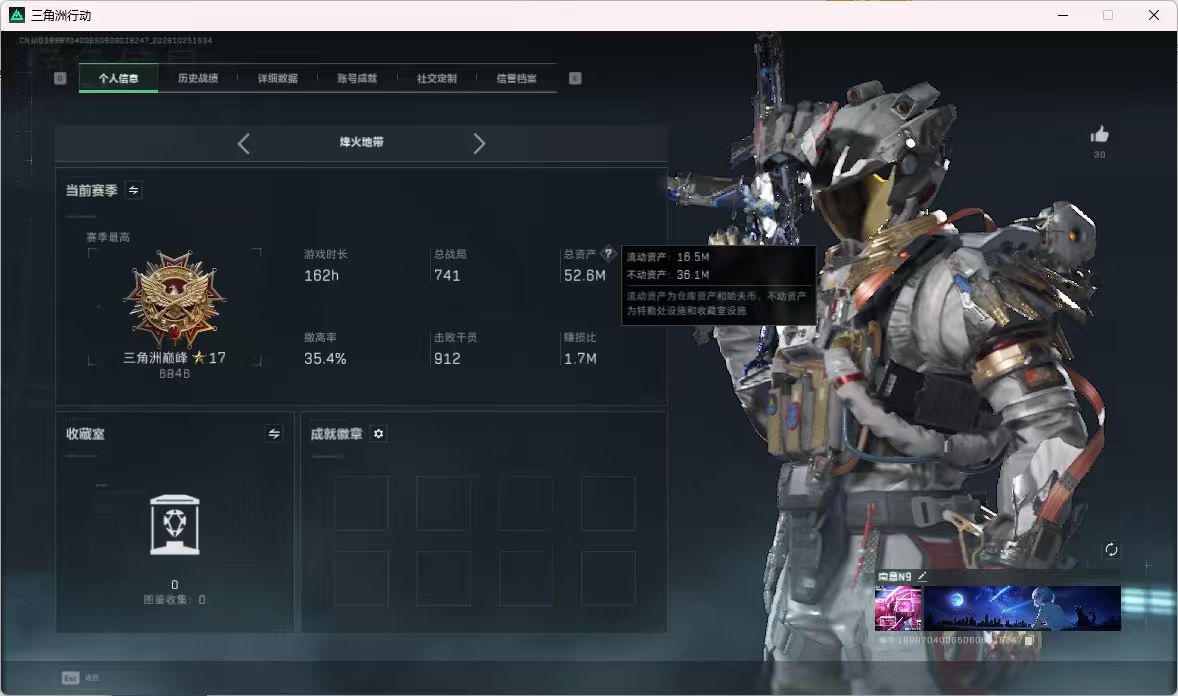Open the 成就徽章 settings gear
The height and width of the screenshot is (696, 1178).
[x=379, y=434]
